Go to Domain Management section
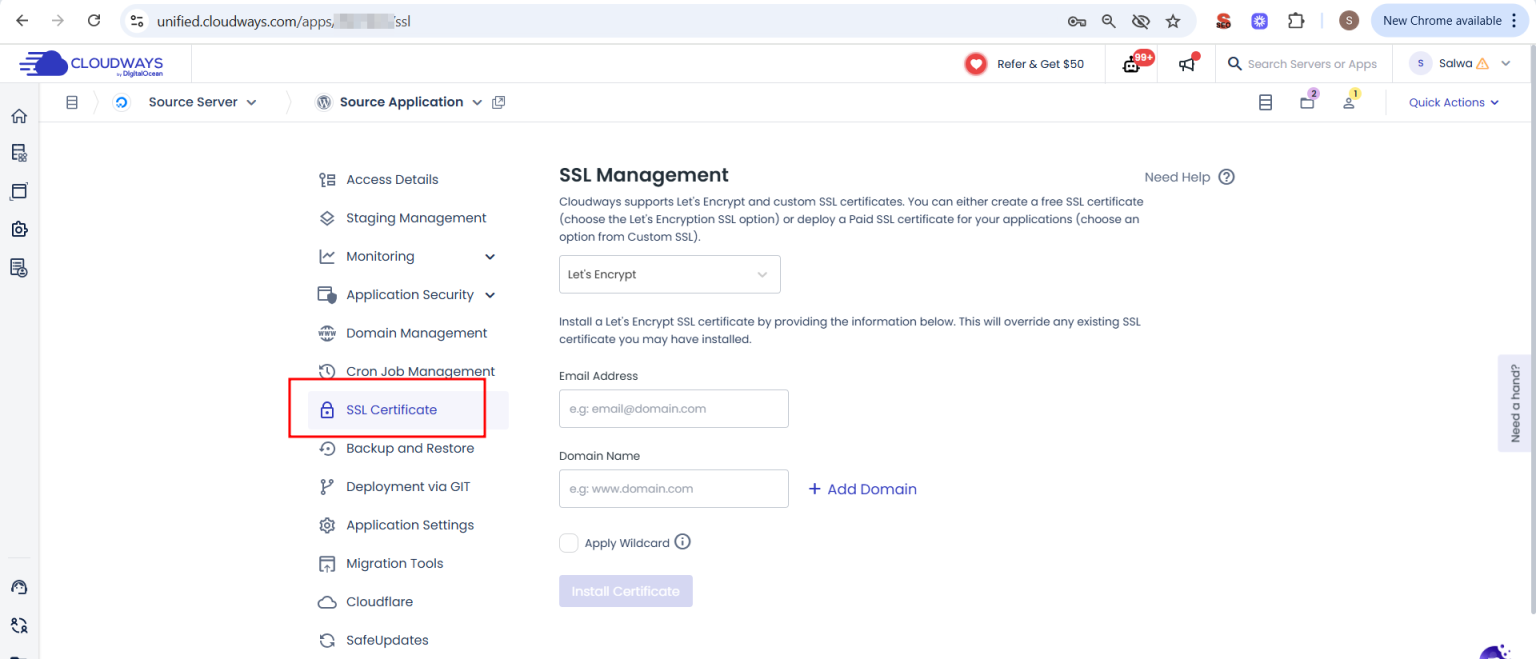1536x659 pixels. click(x=416, y=333)
